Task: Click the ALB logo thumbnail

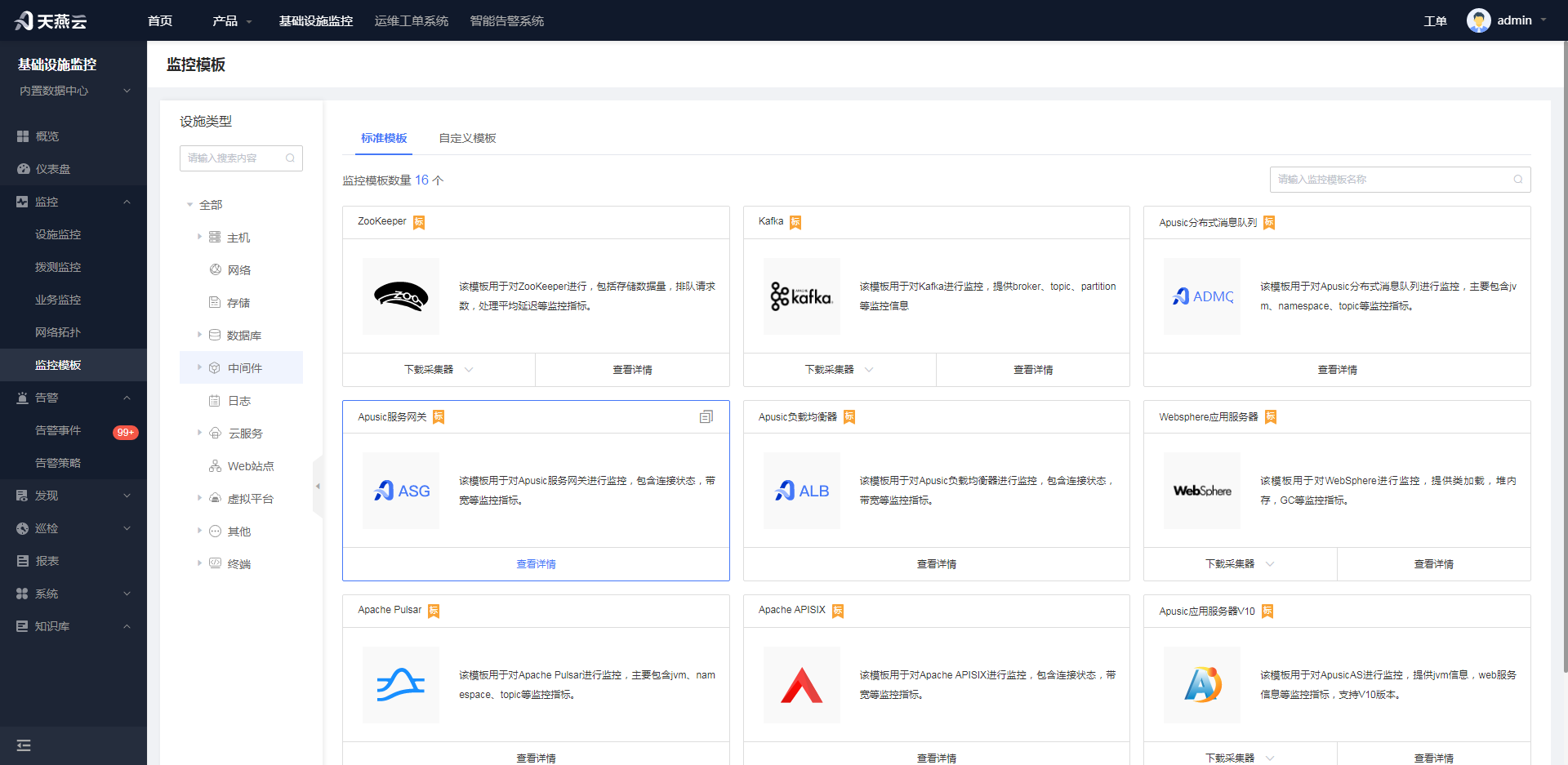Action: [802, 491]
